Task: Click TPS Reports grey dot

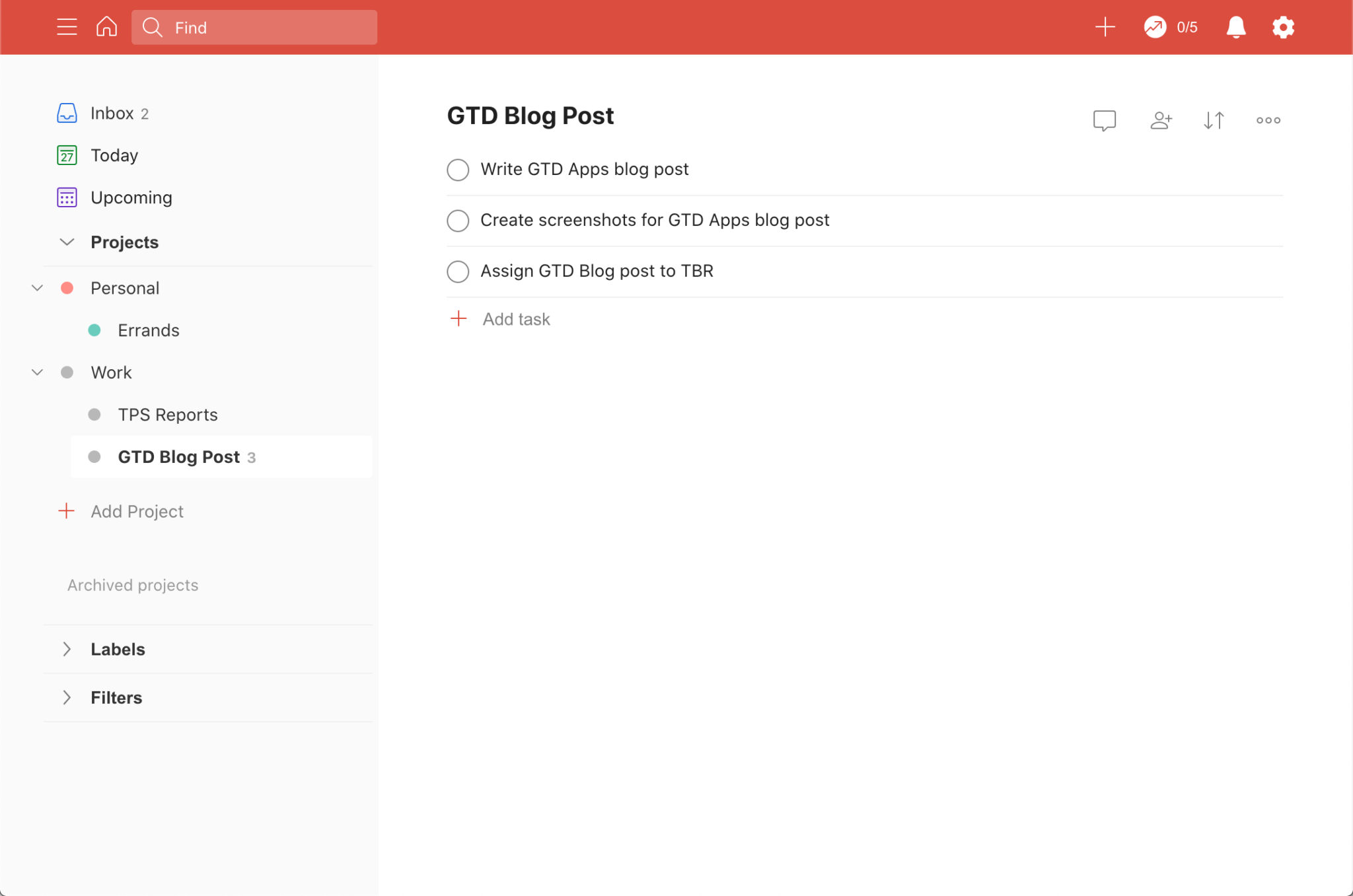Action: (x=94, y=415)
